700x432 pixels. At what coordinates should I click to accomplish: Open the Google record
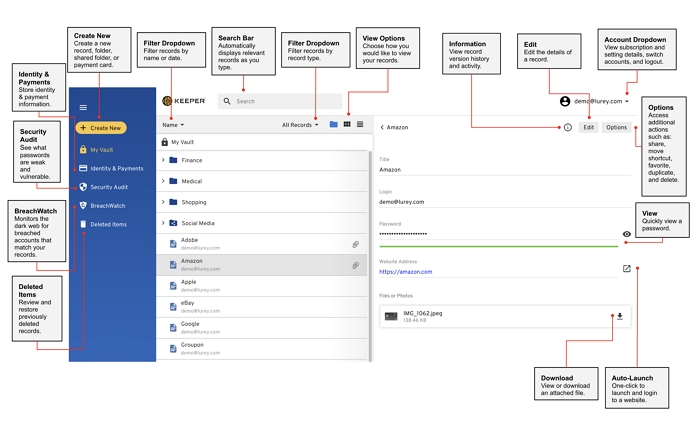[262, 328]
